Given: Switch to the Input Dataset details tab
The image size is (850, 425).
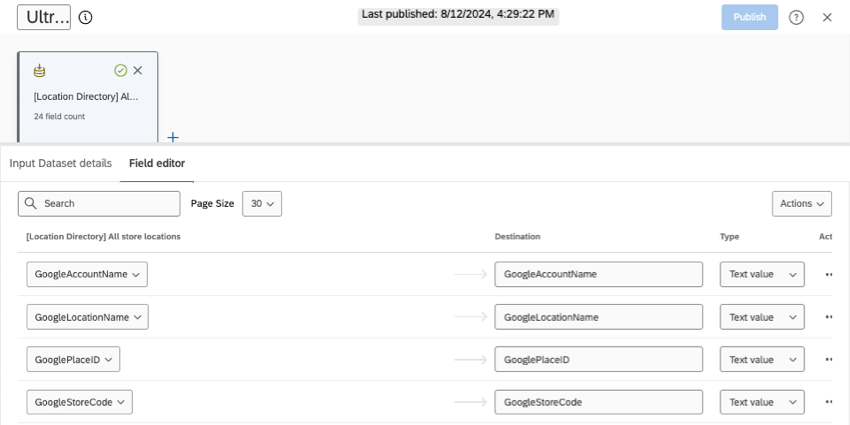Looking at the screenshot, I should [61, 163].
